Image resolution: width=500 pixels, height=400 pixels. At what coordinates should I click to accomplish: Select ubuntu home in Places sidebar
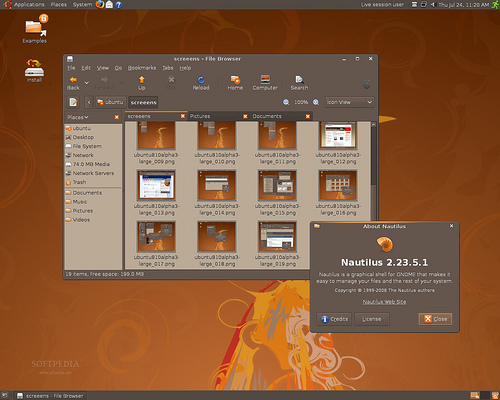(x=93, y=128)
